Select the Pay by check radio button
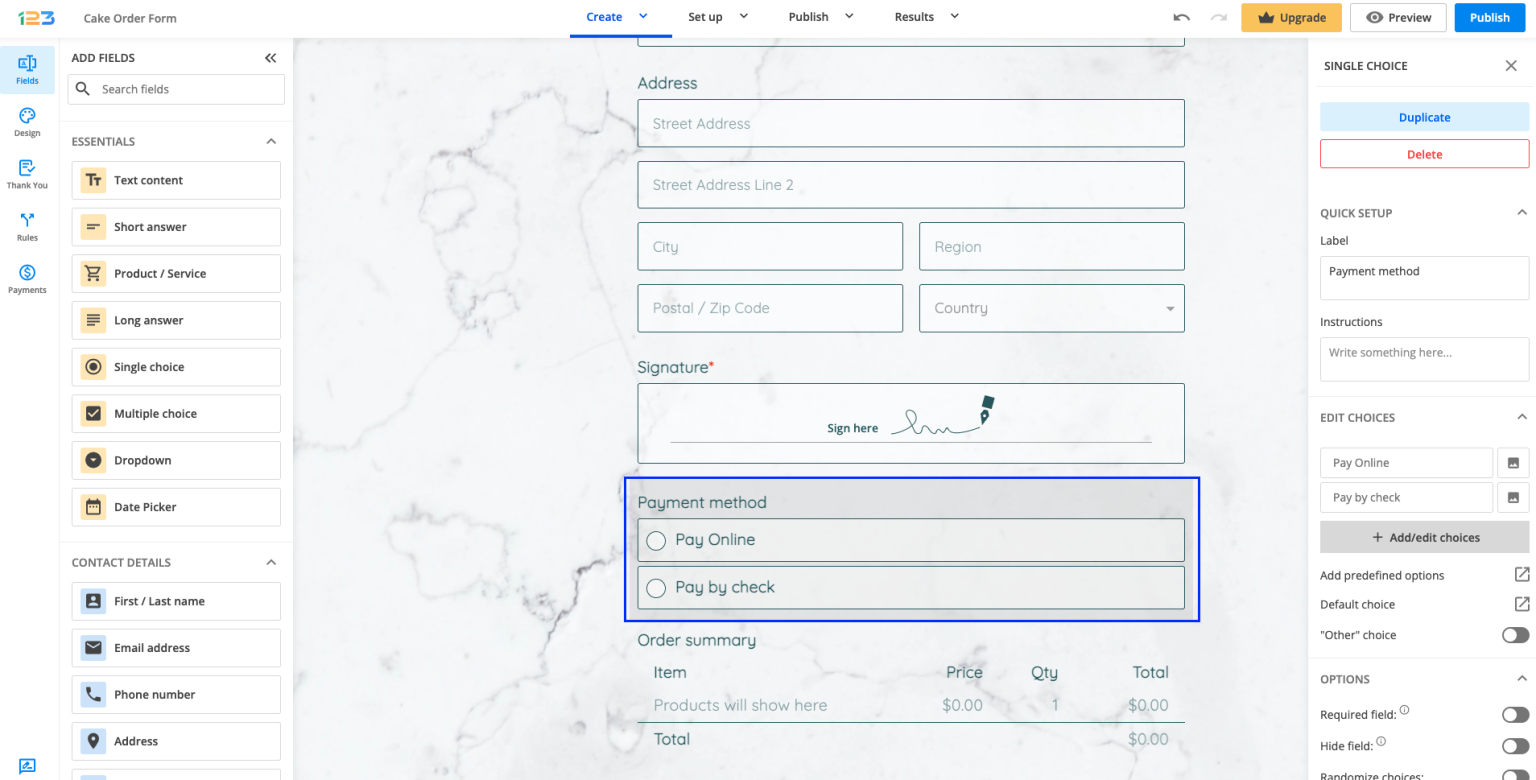The width and height of the screenshot is (1536, 780). tap(656, 588)
